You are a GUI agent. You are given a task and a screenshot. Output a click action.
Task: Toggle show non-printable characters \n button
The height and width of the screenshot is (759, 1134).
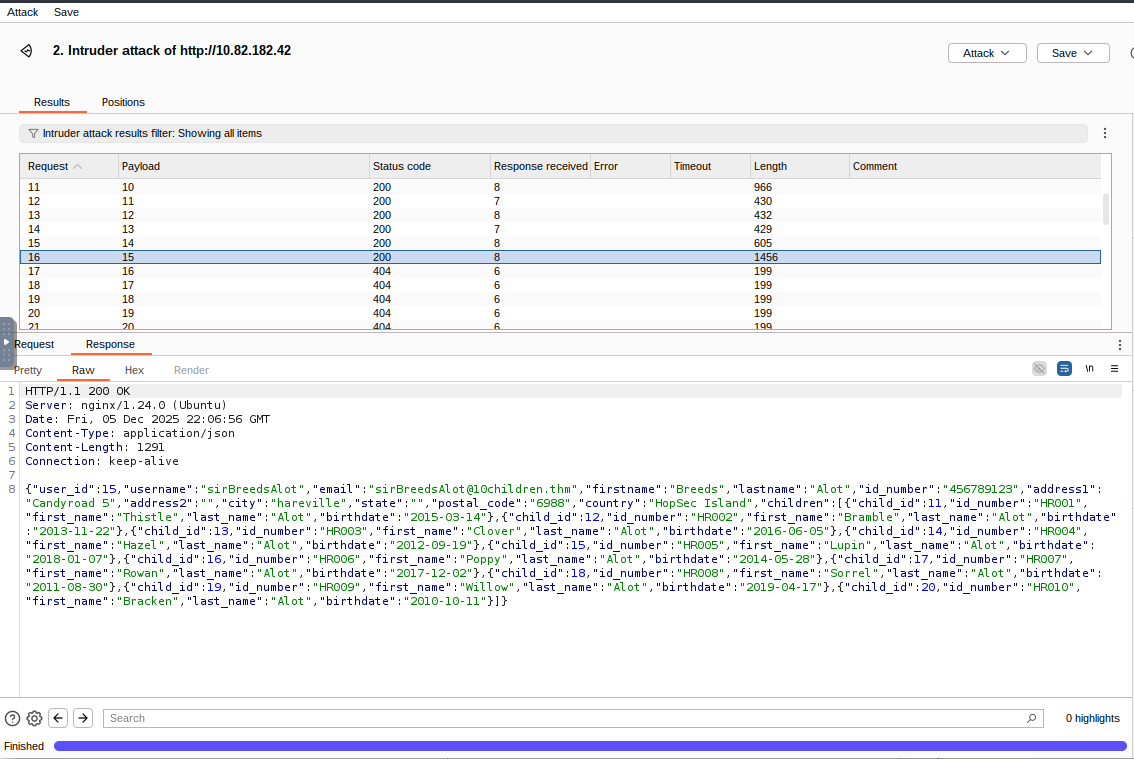[1089, 368]
